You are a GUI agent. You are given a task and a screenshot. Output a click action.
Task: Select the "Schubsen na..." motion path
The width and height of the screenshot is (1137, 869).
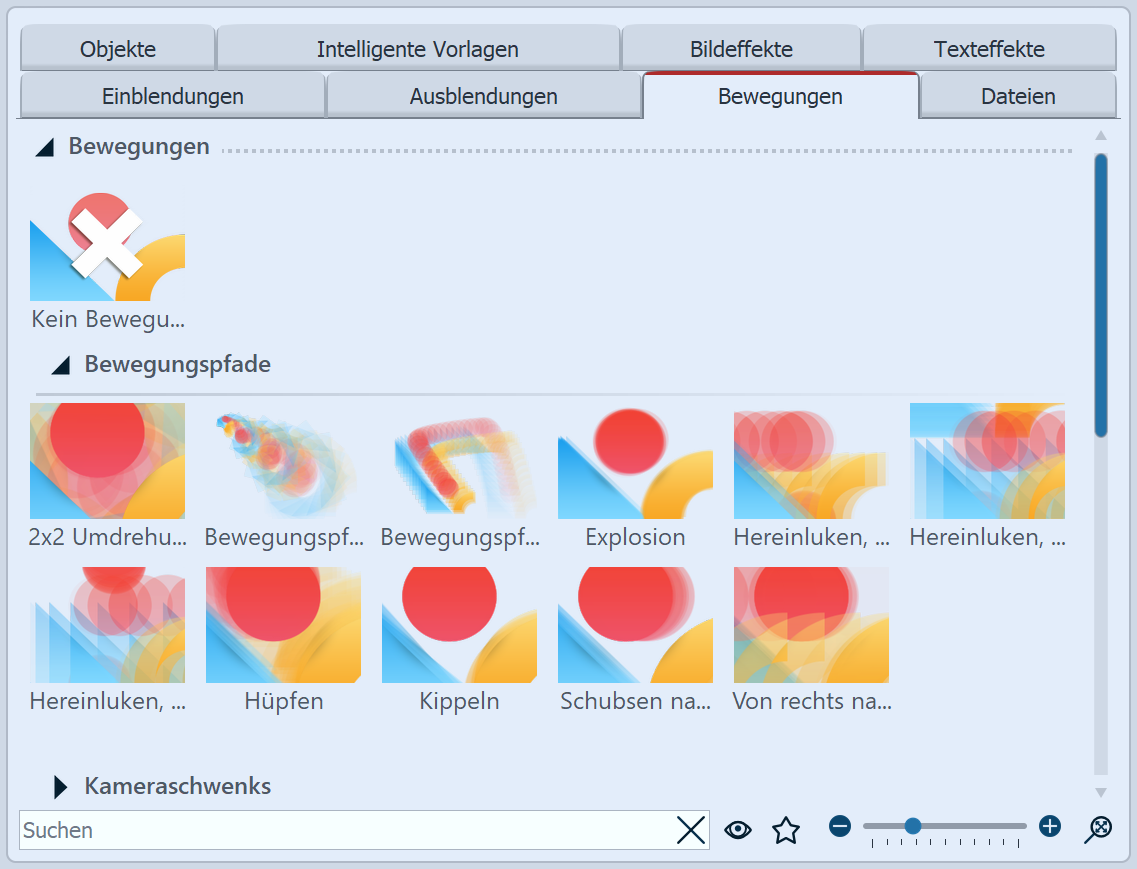(635, 624)
